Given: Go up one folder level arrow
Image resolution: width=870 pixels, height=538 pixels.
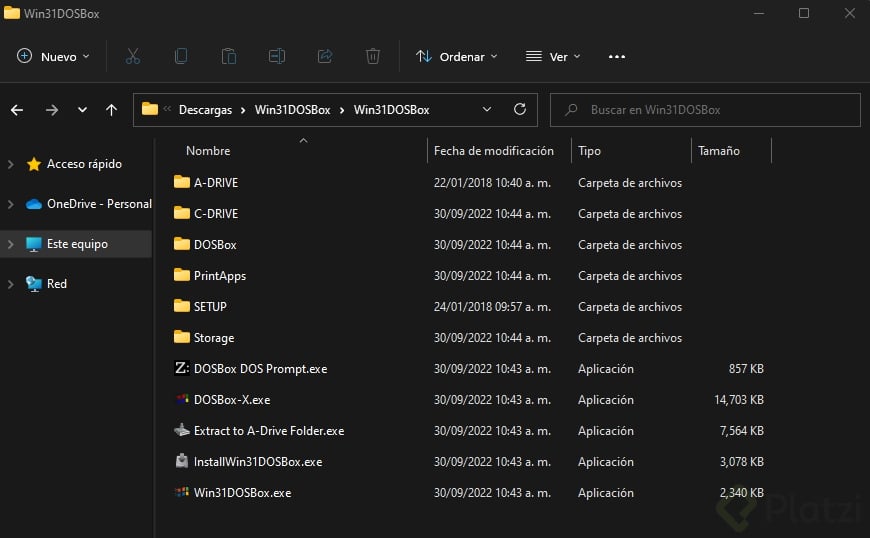Looking at the screenshot, I should click(112, 110).
